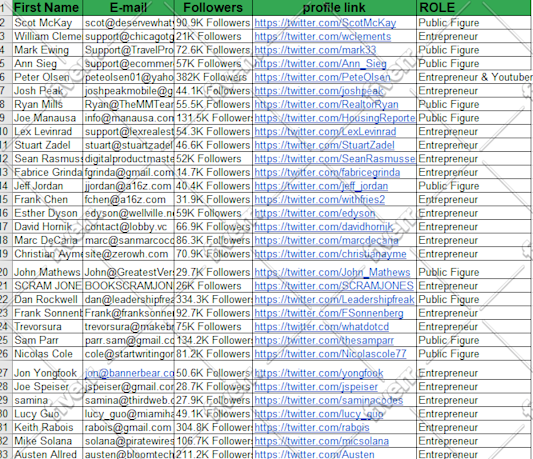The height and width of the screenshot is (459, 533).
Task: Select the ROLE header cell
Action: [474, 7]
